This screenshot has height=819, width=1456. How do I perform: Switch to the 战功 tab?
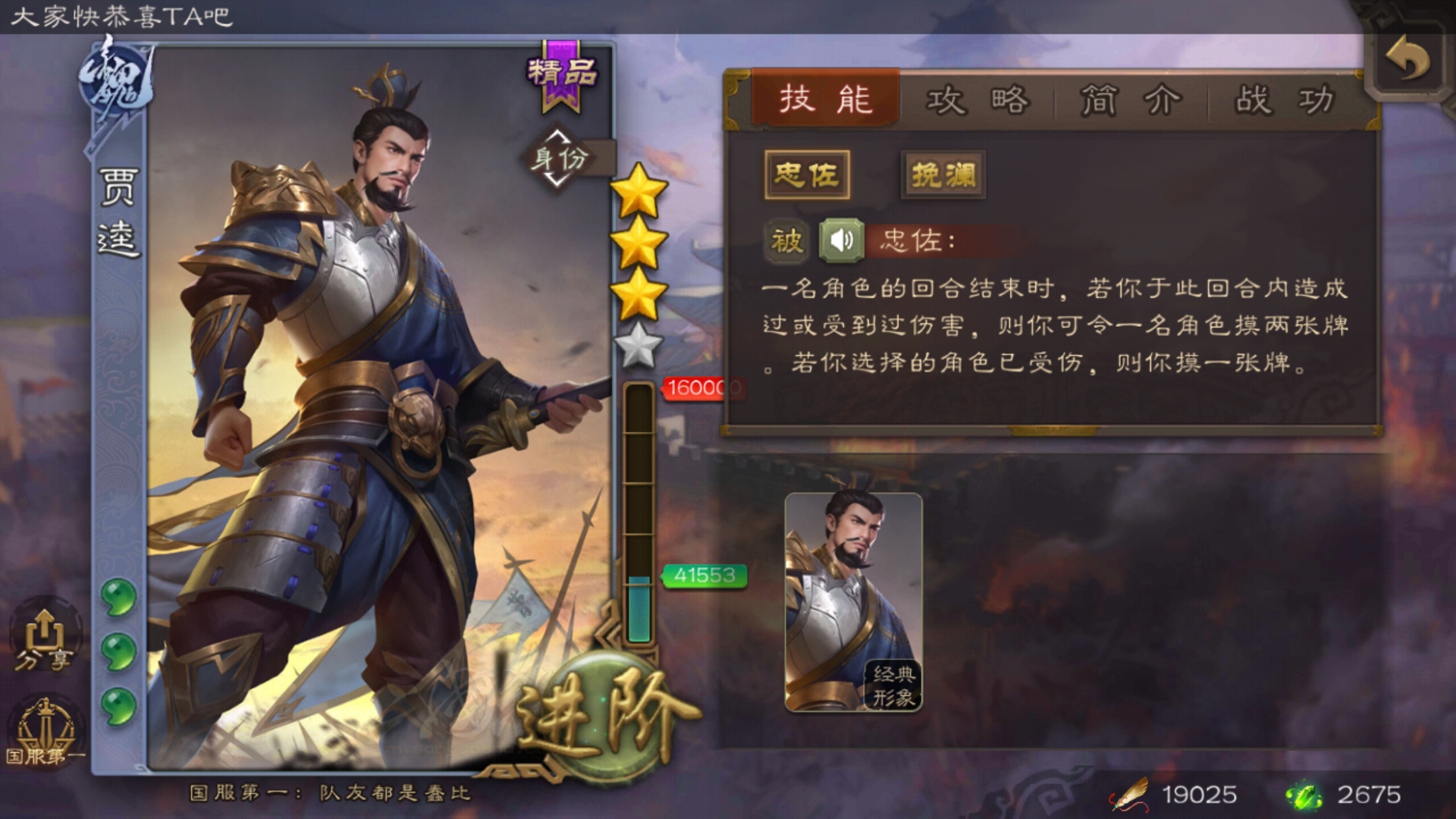pos(1285,99)
